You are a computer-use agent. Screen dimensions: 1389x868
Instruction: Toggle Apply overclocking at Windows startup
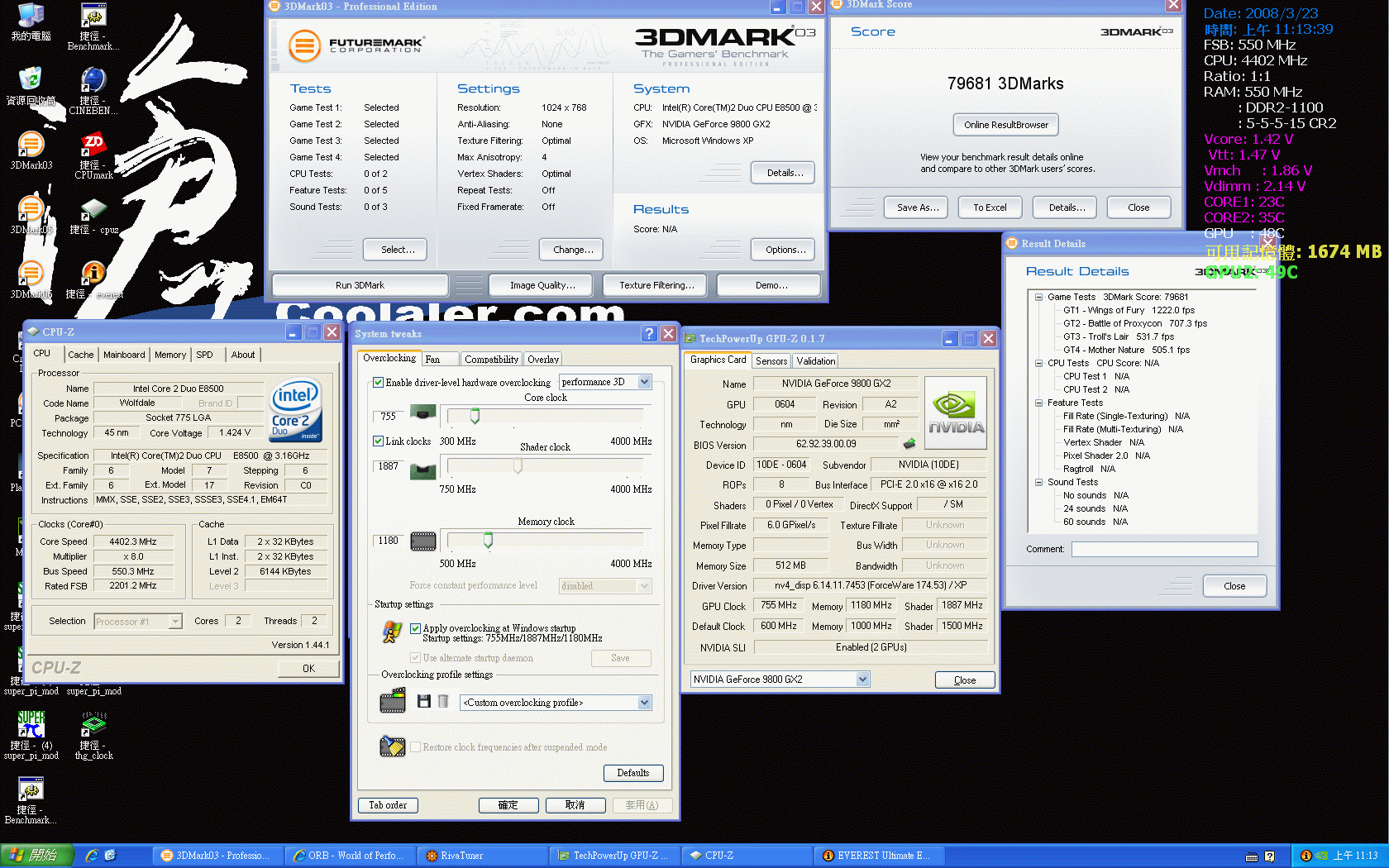(x=415, y=628)
